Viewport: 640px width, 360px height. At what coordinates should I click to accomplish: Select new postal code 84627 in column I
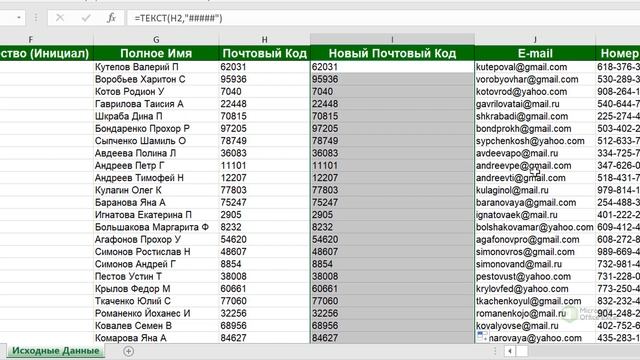tap(392, 338)
